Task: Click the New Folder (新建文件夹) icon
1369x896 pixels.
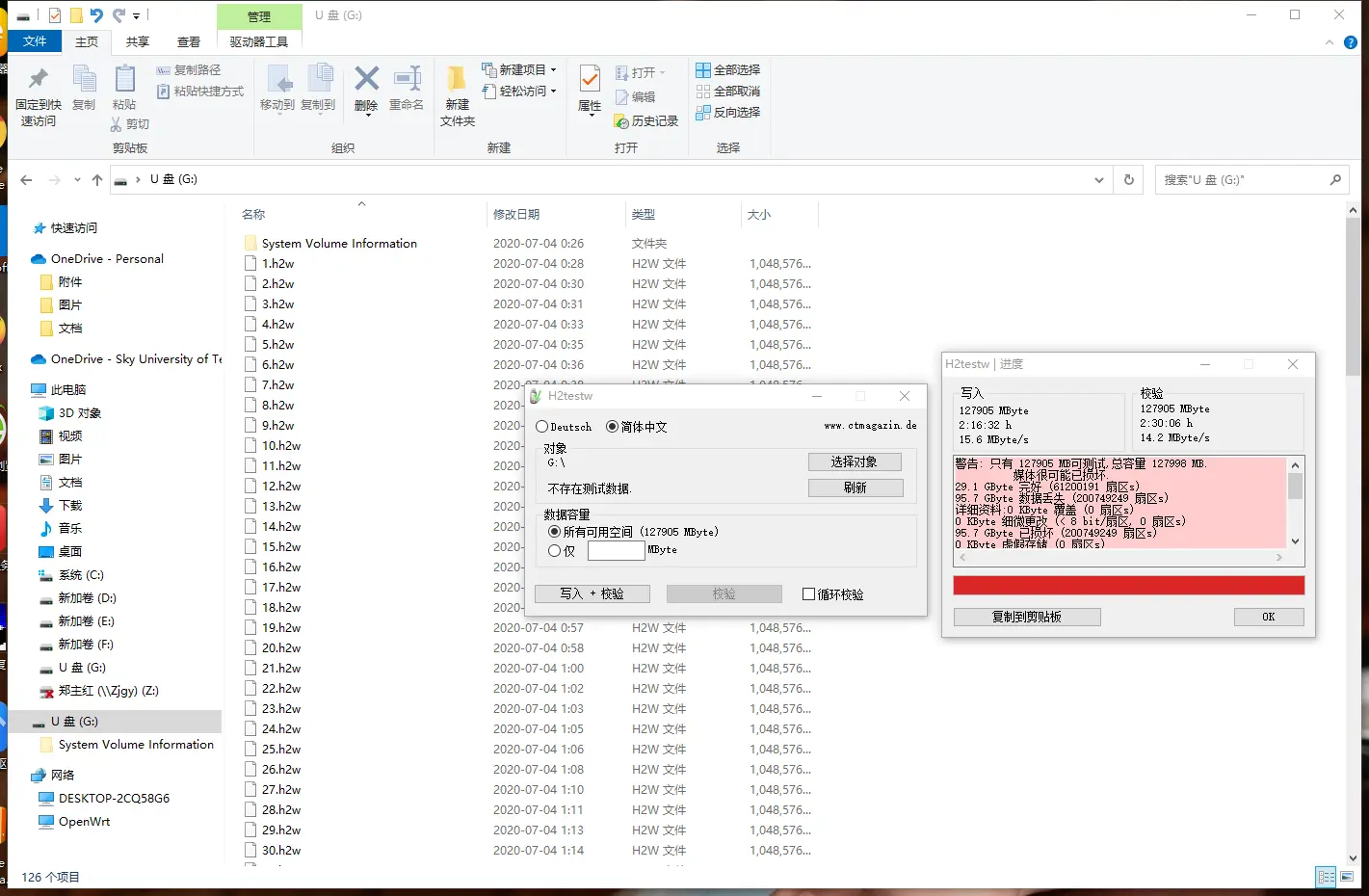Action: 457,81
